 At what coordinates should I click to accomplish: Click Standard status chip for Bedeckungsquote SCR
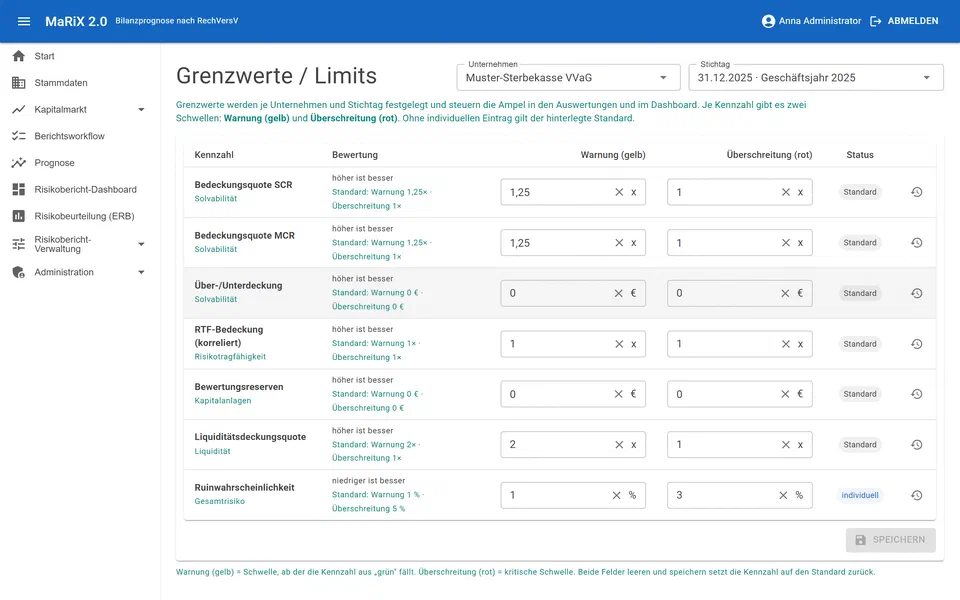(x=860, y=192)
